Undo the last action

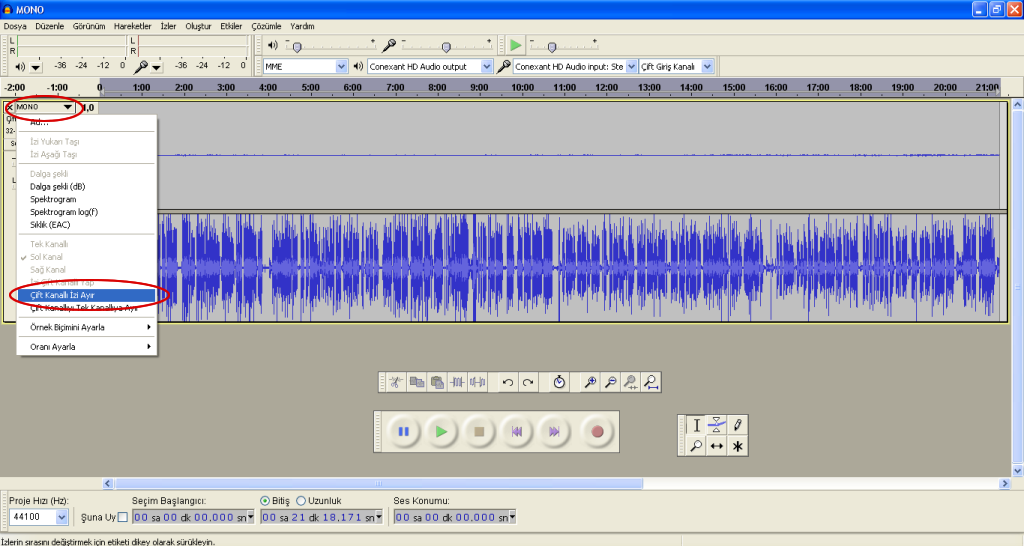click(x=507, y=382)
